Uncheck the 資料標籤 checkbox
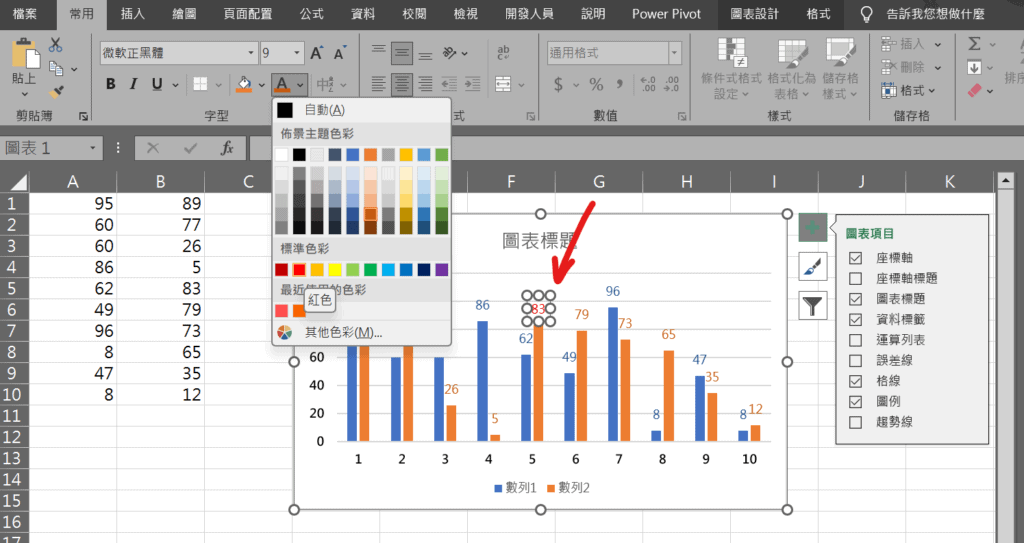The height and width of the screenshot is (543, 1024). [x=855, y=319]
